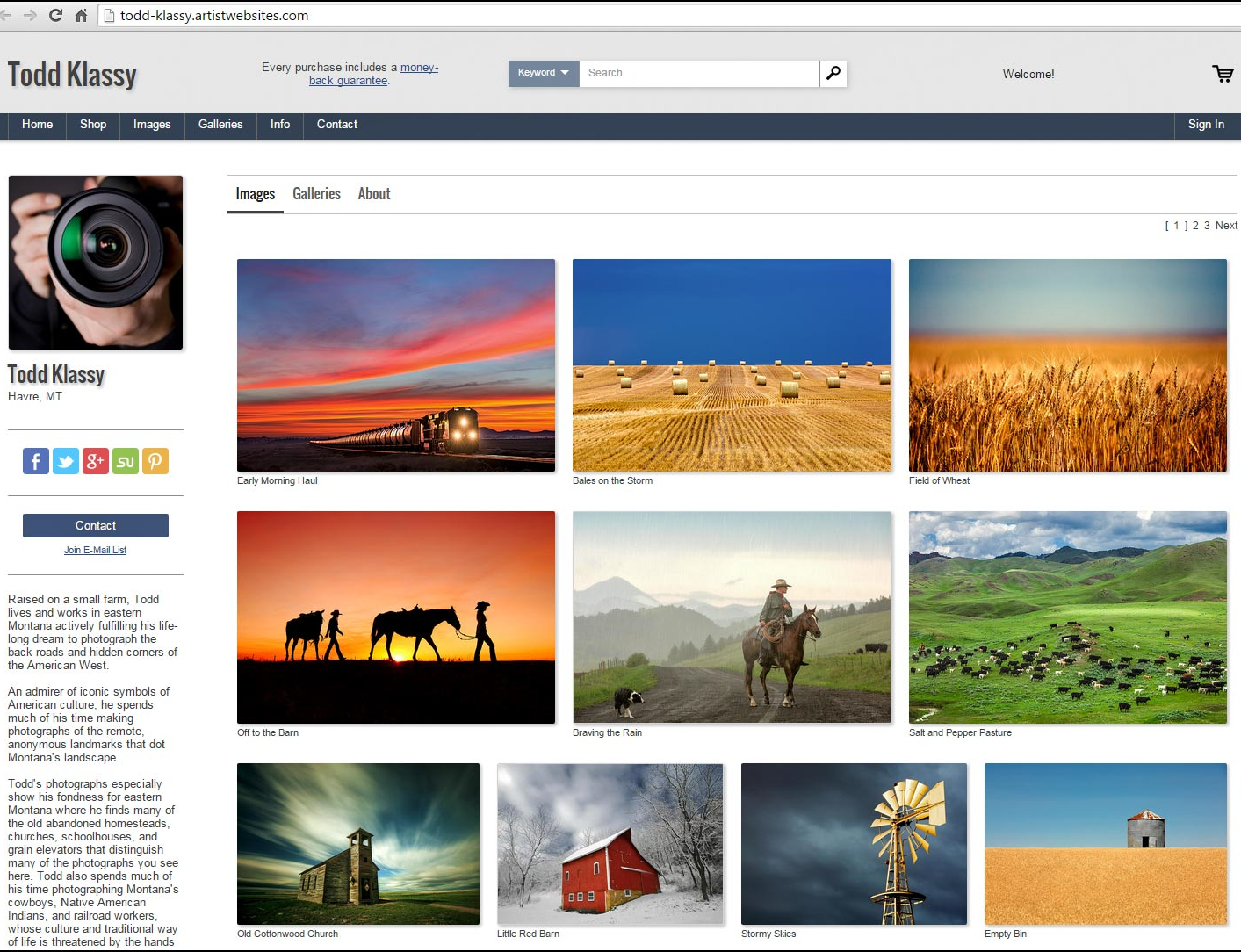
Task: Open Off to the Barn silhouette photo
Action: [396, 617]
